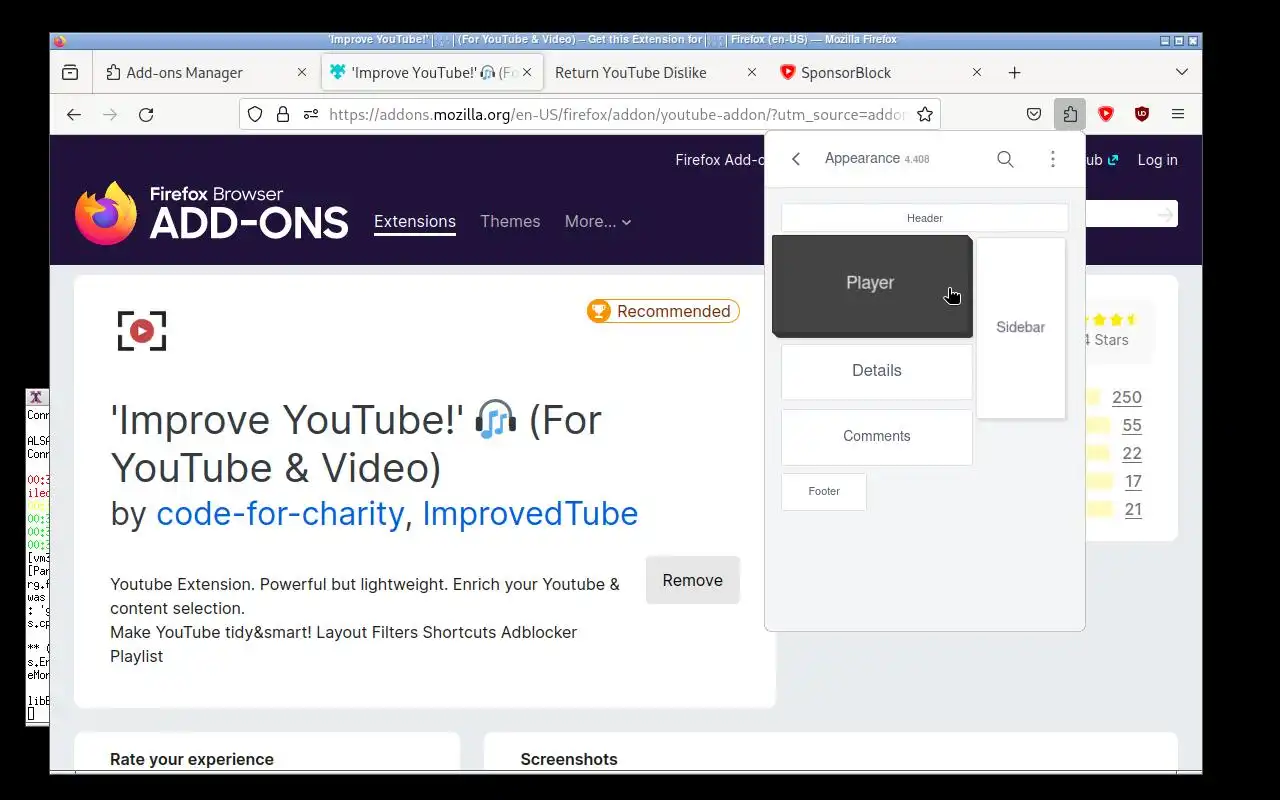Open the ImprovedTube author link
Image resolution: width=1280 pixels, height=800 pixels.
pyautogui.click(x=530, y=513)
